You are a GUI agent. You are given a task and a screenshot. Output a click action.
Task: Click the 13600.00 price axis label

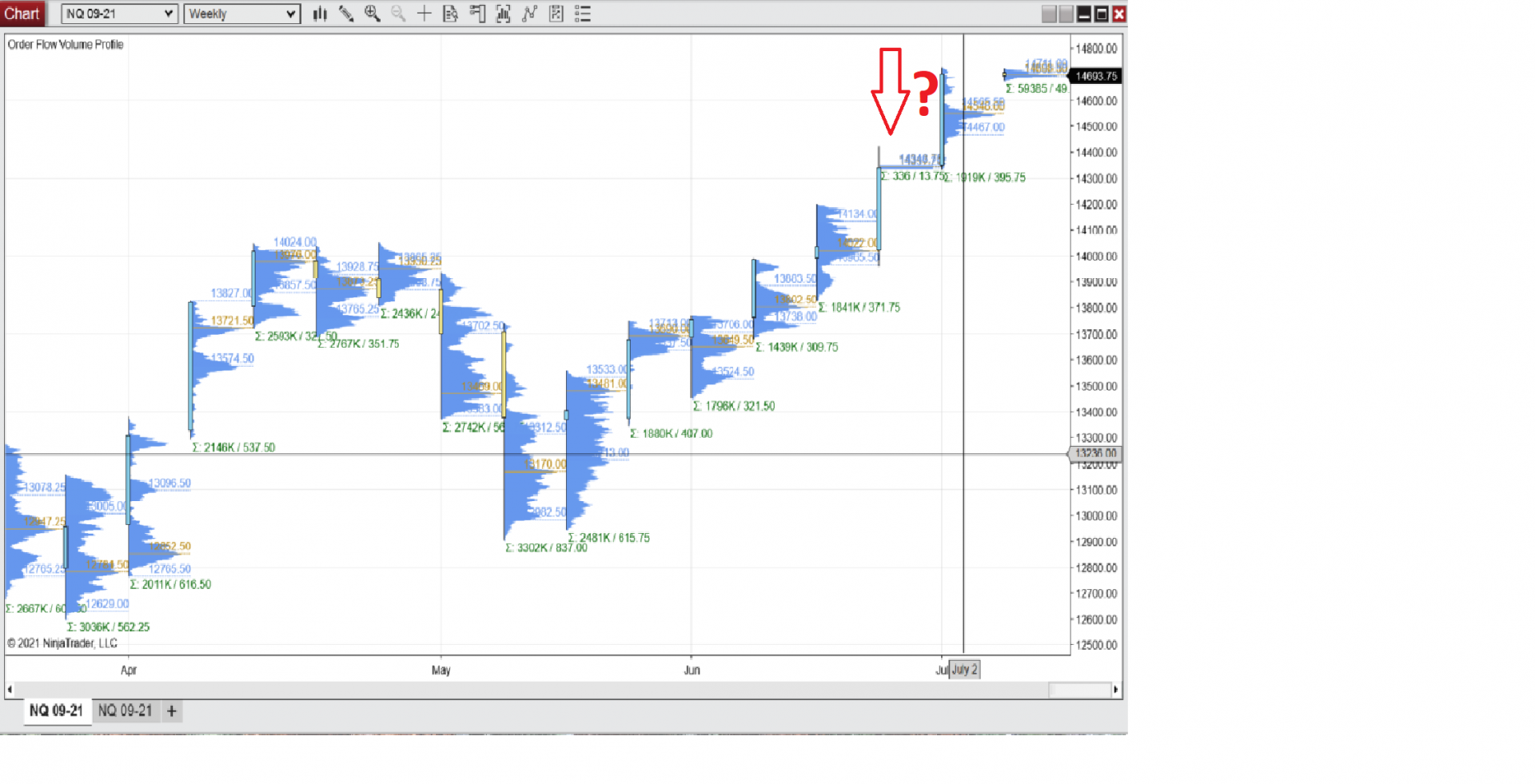click(1096, 360)
